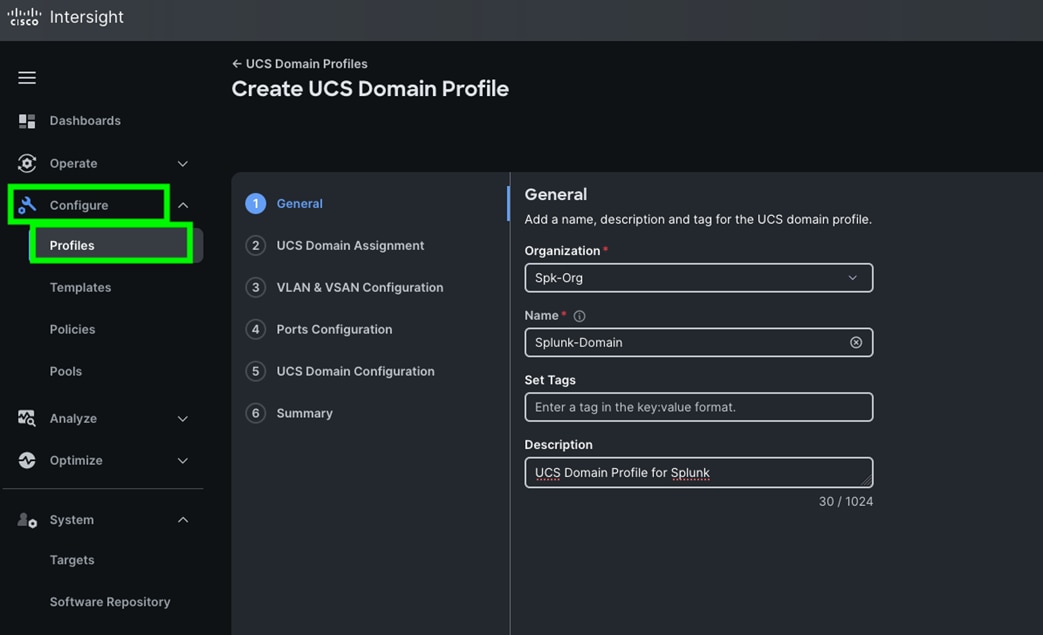Open Policies under Configure
Viewport: 1043px width, 635px height.
tap(73, 329)
